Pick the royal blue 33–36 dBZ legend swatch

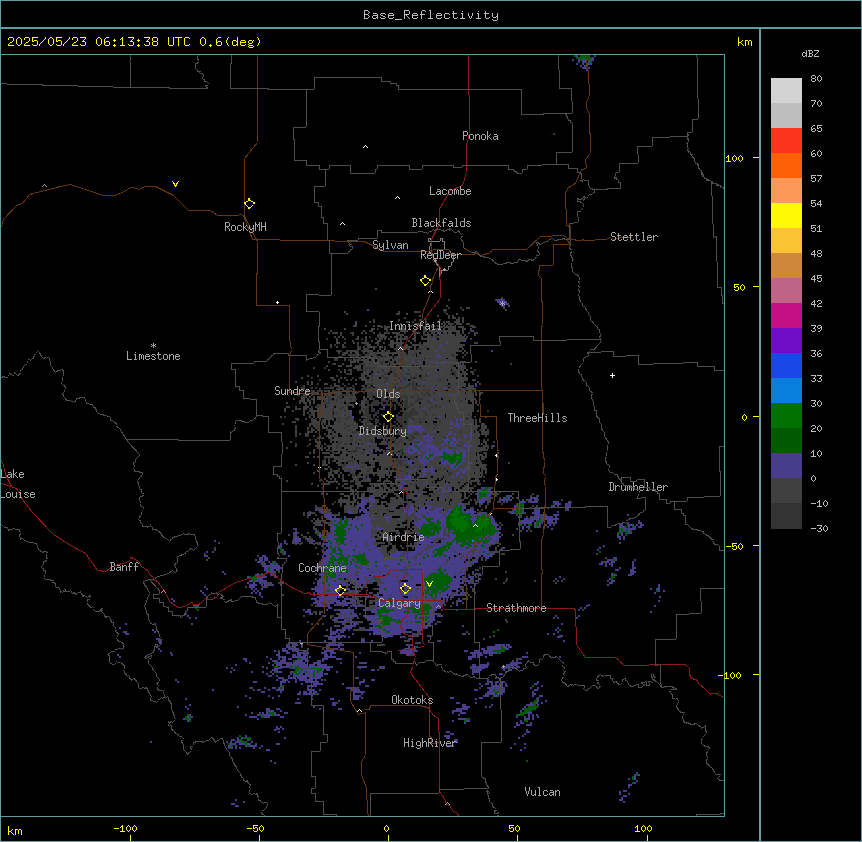786,365
